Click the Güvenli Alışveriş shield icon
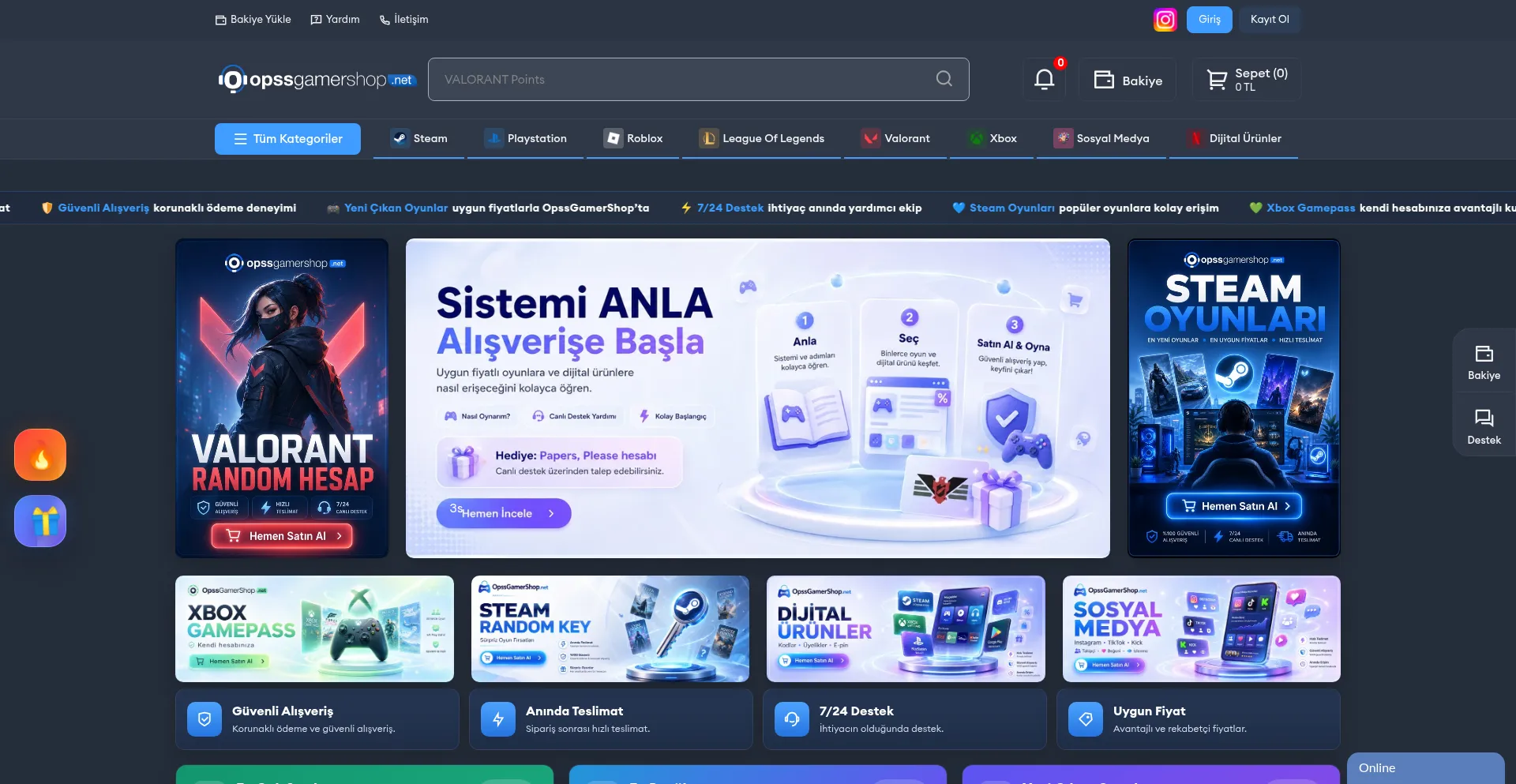This screenshot has height=784, width=1516. point(205,719)
